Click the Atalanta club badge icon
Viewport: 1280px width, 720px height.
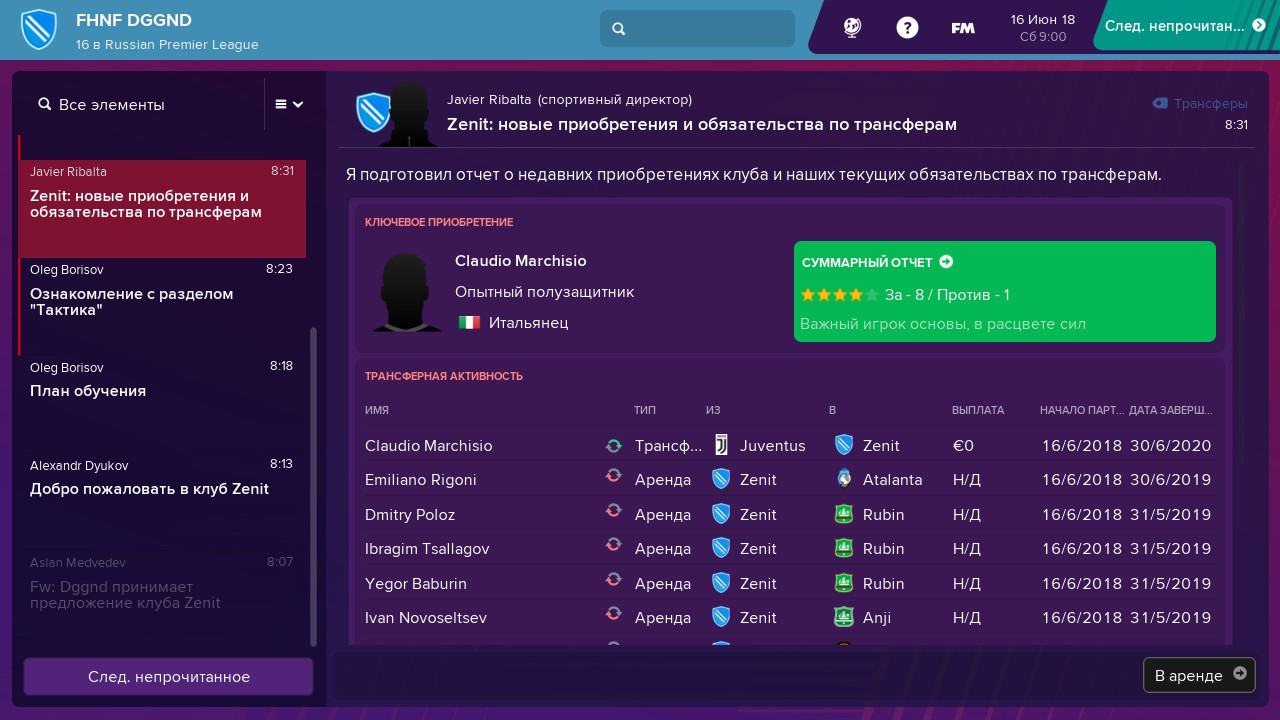click(844, 479)
